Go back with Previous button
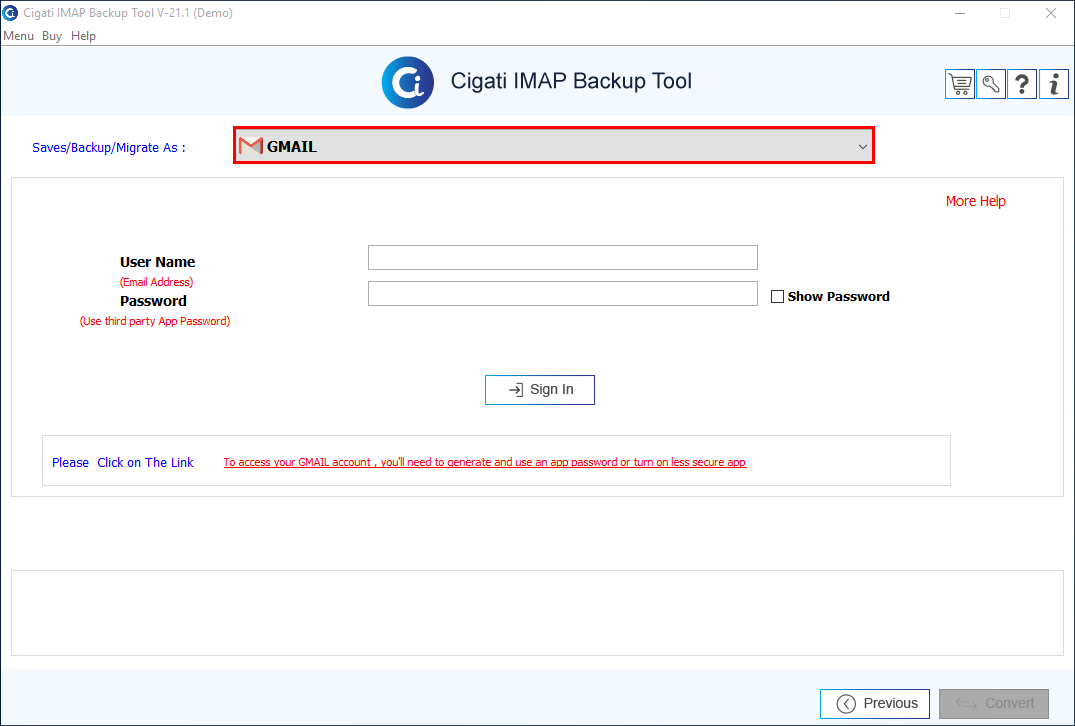The height and width of the screenshot is (726, 1075). [x=875, y=703]
